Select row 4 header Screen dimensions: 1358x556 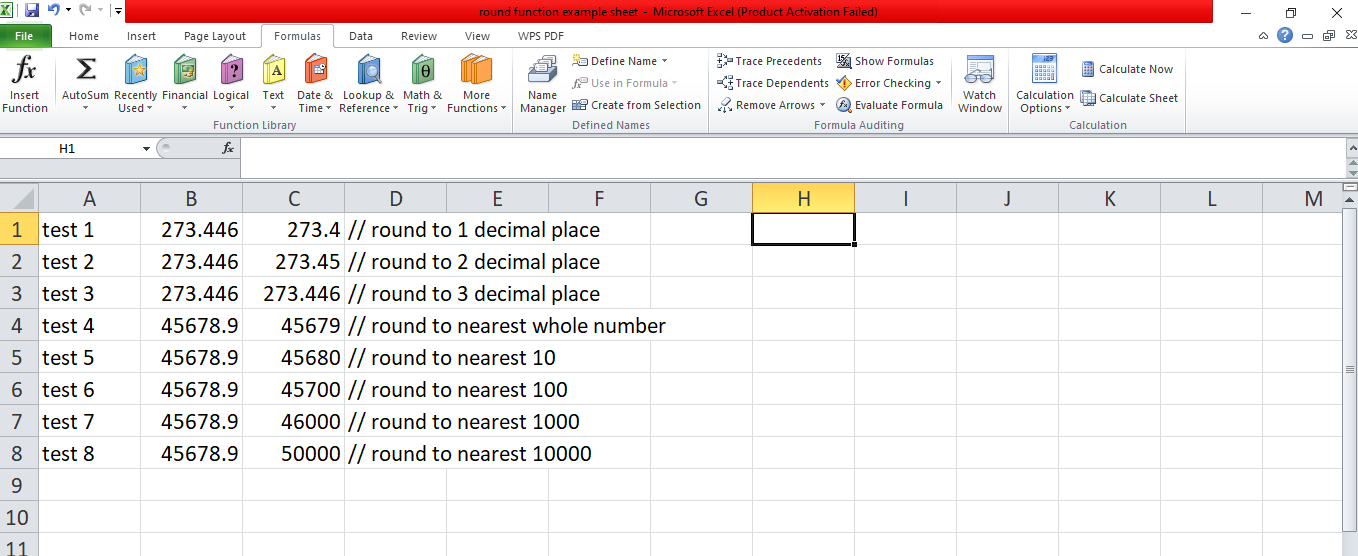(x=19, y=325)
